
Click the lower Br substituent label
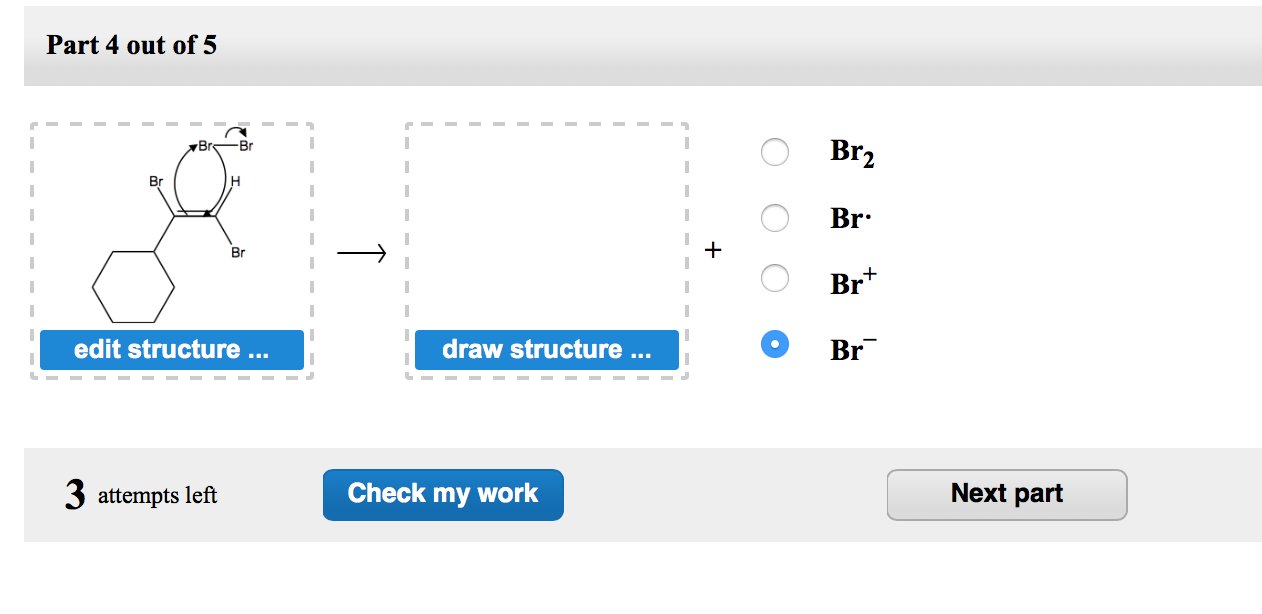click(x=236, y=253)
